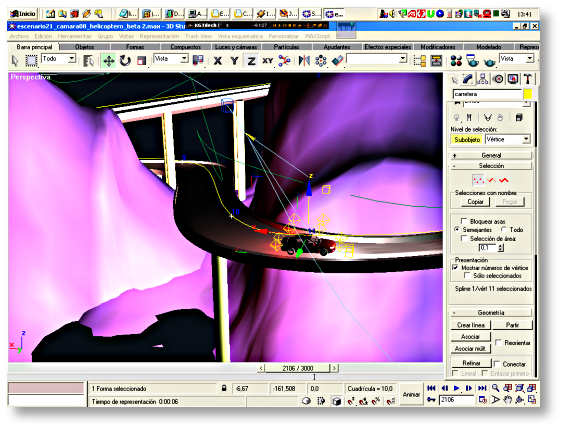The height and width of the screenshot is (430, 563).
Task: Toggle the Subobjeto selection level button
Action: (467, 140)
